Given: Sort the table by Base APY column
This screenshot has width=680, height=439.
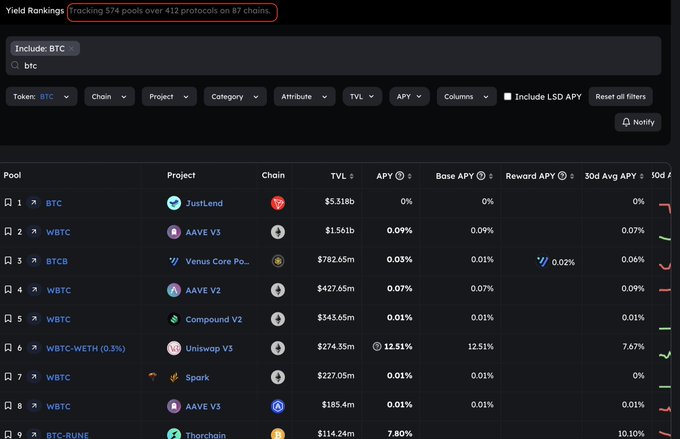Looking at the screenshot, I should point(490,176).
